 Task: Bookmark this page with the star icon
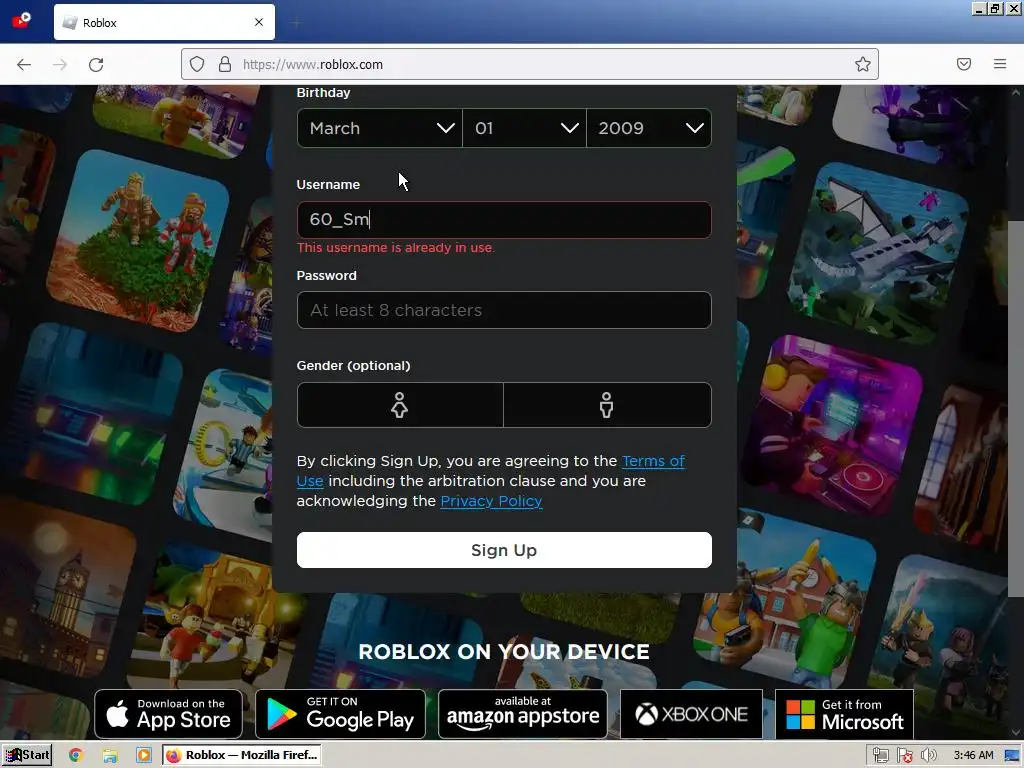point(863,64)
